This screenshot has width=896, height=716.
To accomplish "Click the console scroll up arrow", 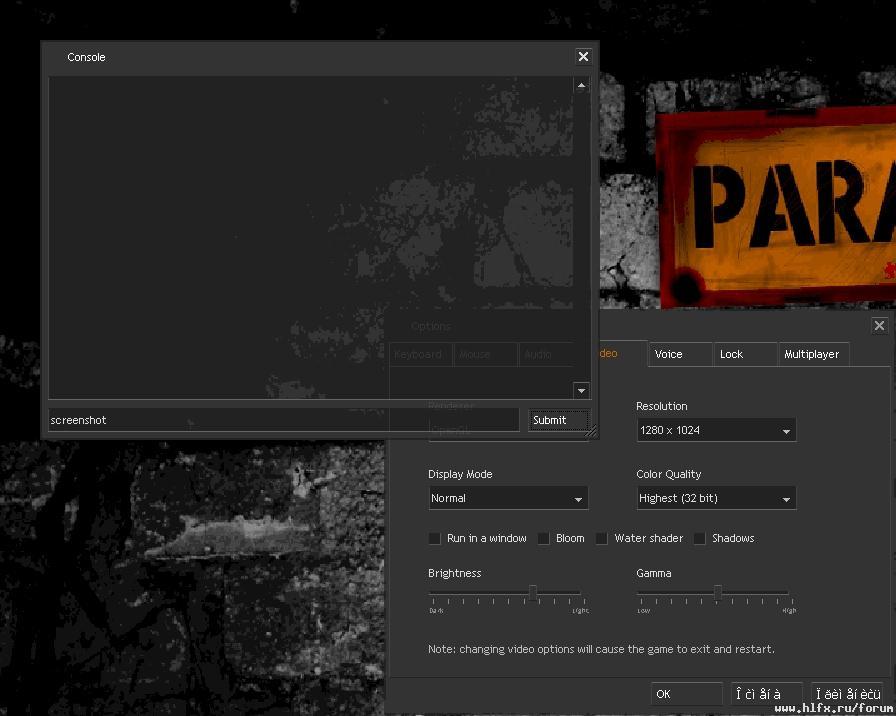I will [581, 86].
